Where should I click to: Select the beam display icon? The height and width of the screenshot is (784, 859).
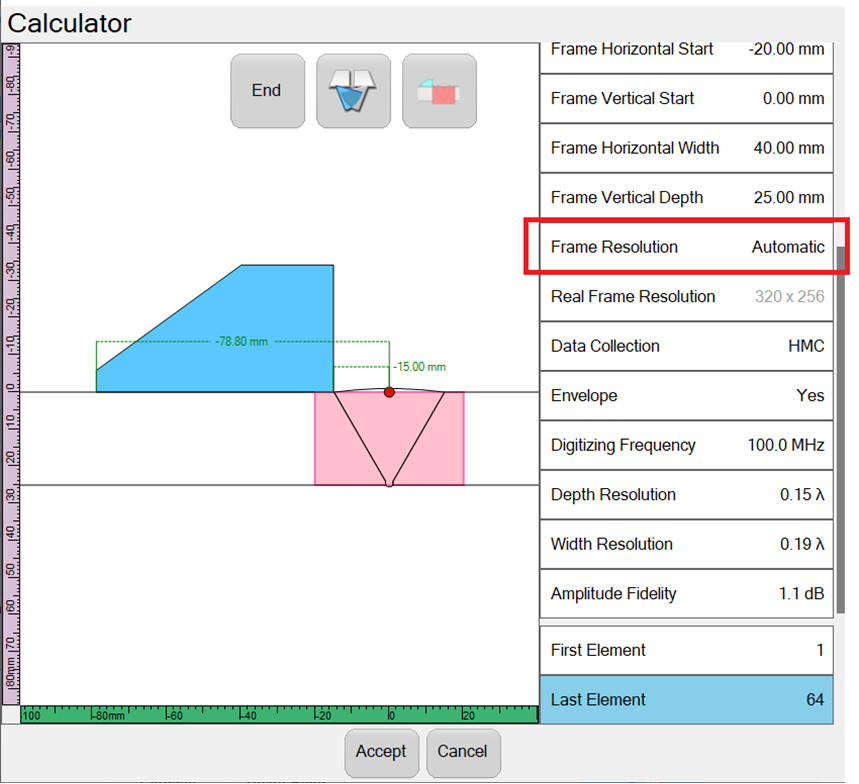click(353, 90)
